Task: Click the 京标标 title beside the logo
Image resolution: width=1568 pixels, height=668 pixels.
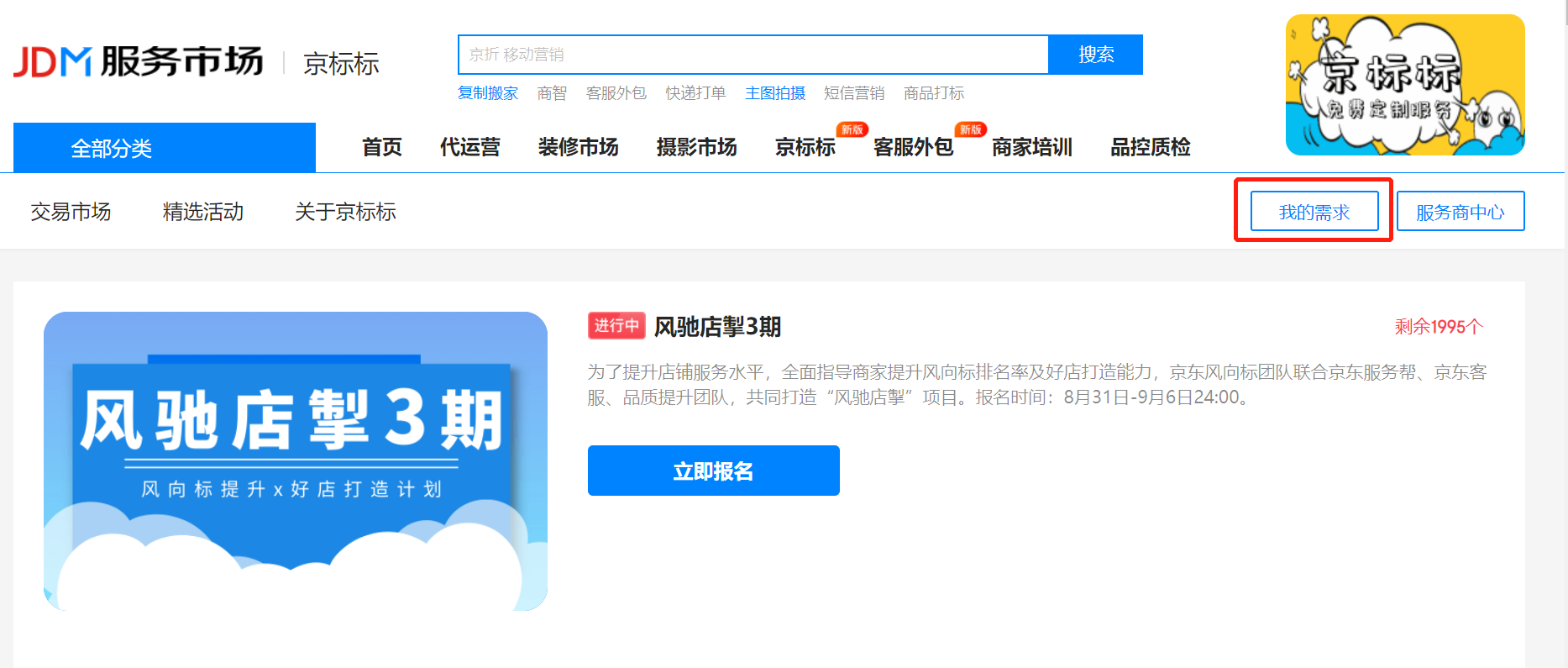Action: (341, 64)
